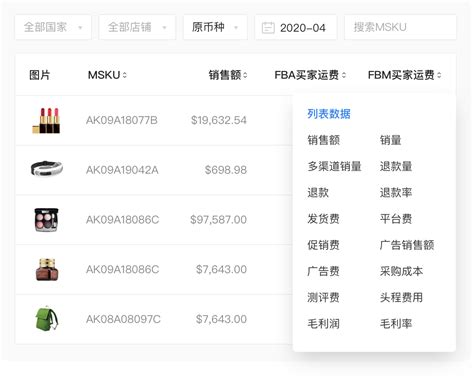Choose 退款量 option
This screenshot has width=474, height=379.
[396, 166]
